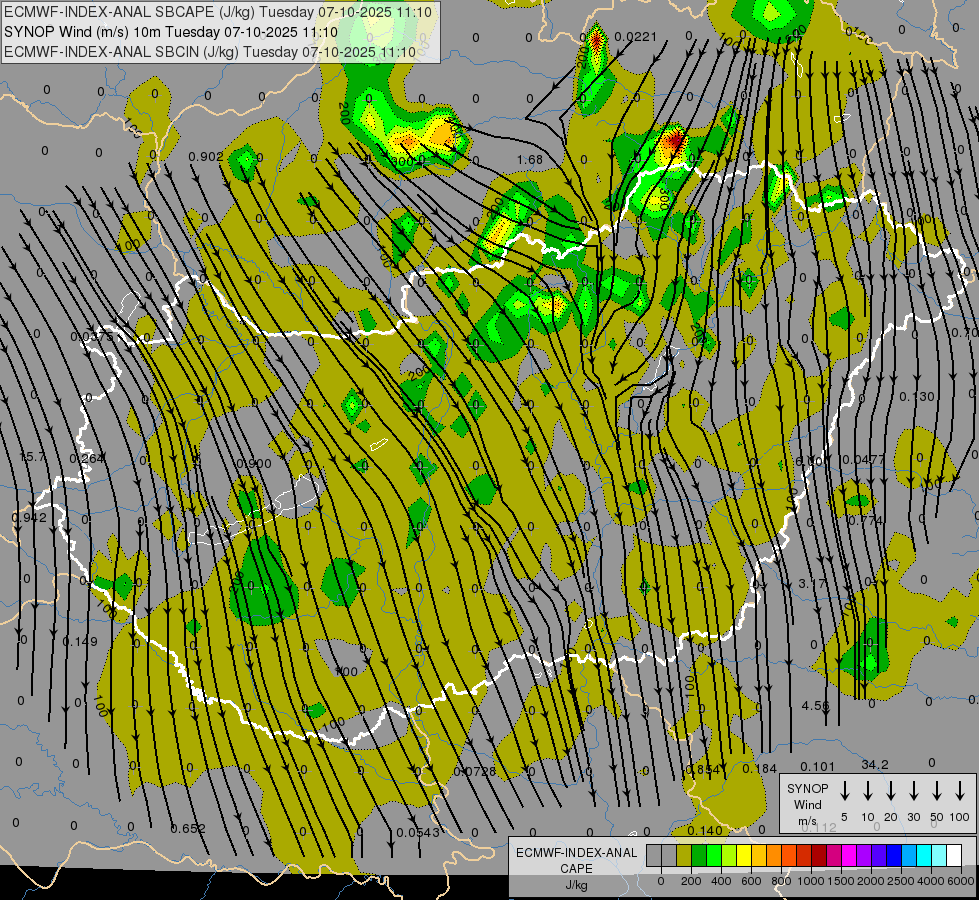979x900 pixels.
Task: Click the map value 0.130
Action: [x=917, y=397]
